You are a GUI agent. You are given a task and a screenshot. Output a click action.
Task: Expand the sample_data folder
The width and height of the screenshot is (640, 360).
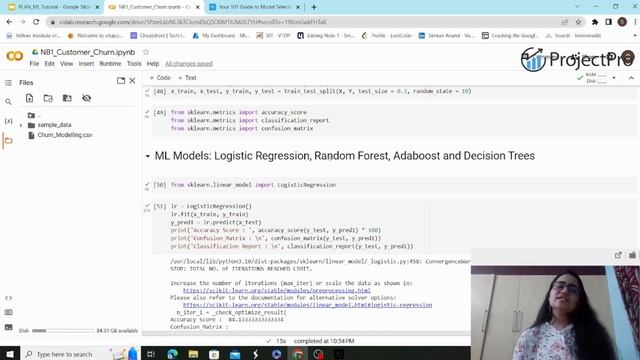tap(21, 125)
